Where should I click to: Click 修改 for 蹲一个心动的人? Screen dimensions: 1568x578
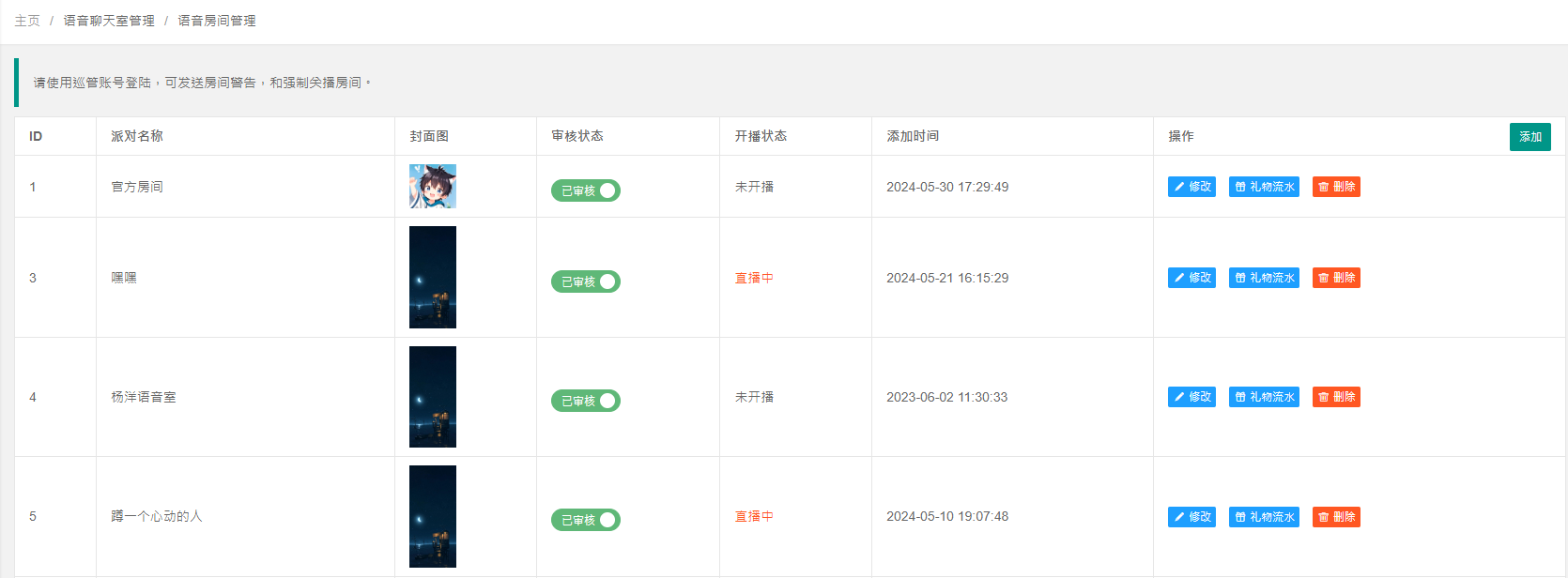(1191, 517)
